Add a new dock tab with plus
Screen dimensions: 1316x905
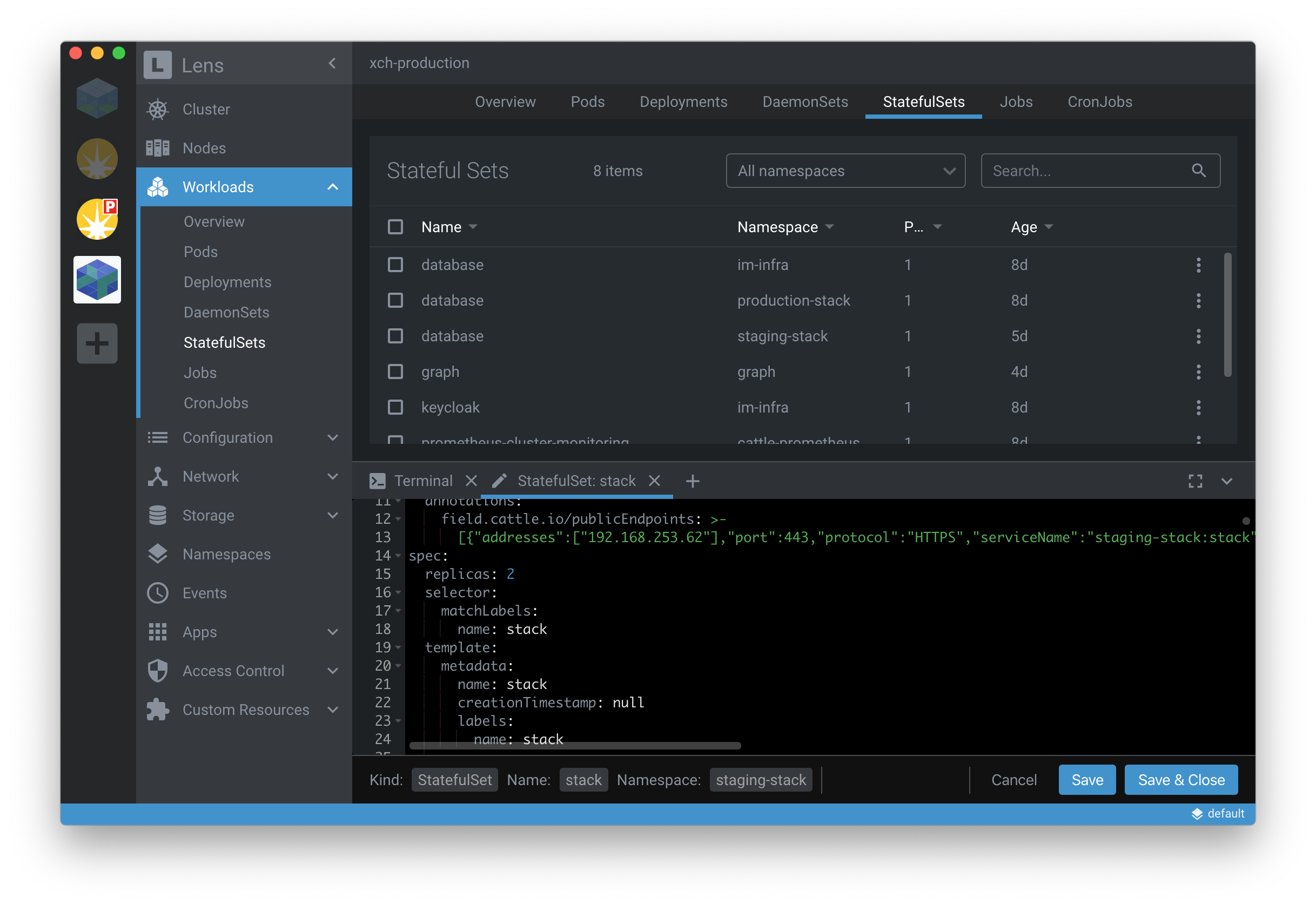pos(692,481)
